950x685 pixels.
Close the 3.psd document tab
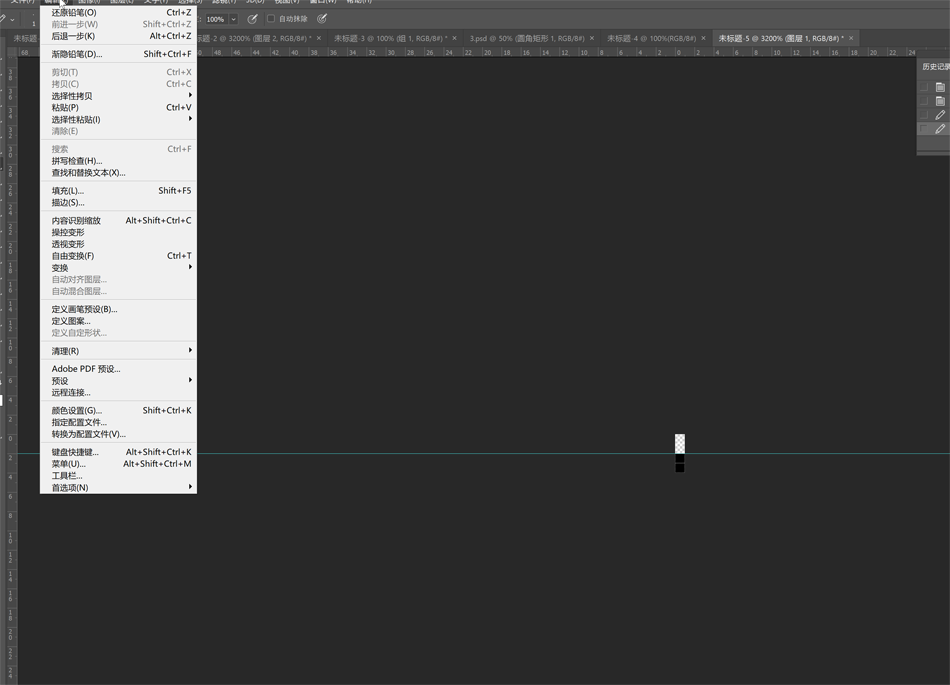click(x=592, y=38)
